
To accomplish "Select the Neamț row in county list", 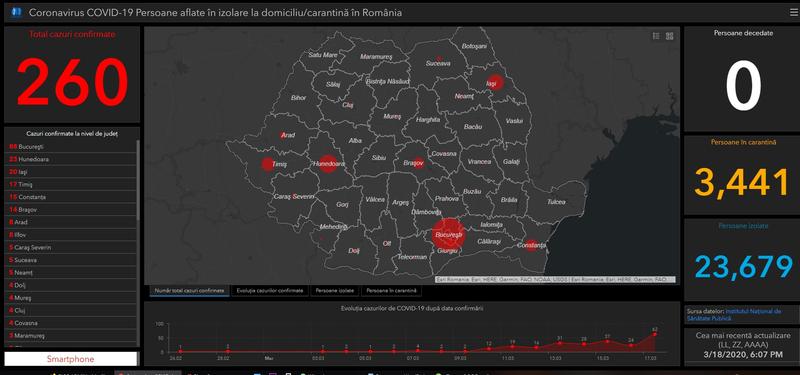I will click(x=70, y=272).
